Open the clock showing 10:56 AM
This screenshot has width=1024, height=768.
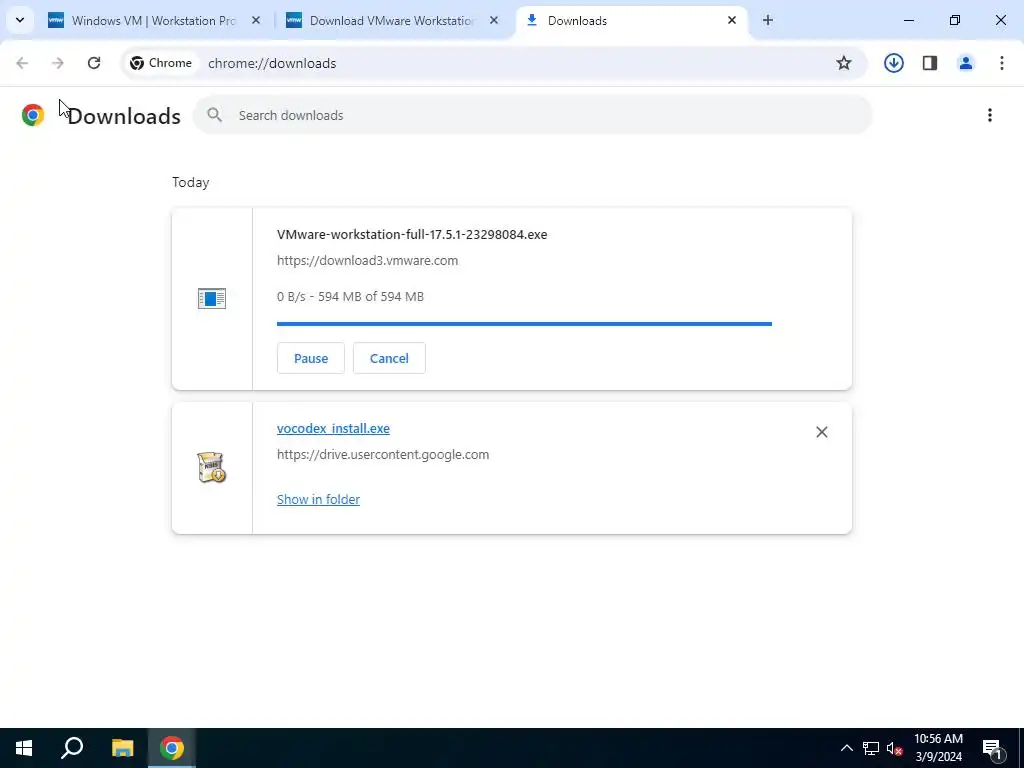point(938,748)
